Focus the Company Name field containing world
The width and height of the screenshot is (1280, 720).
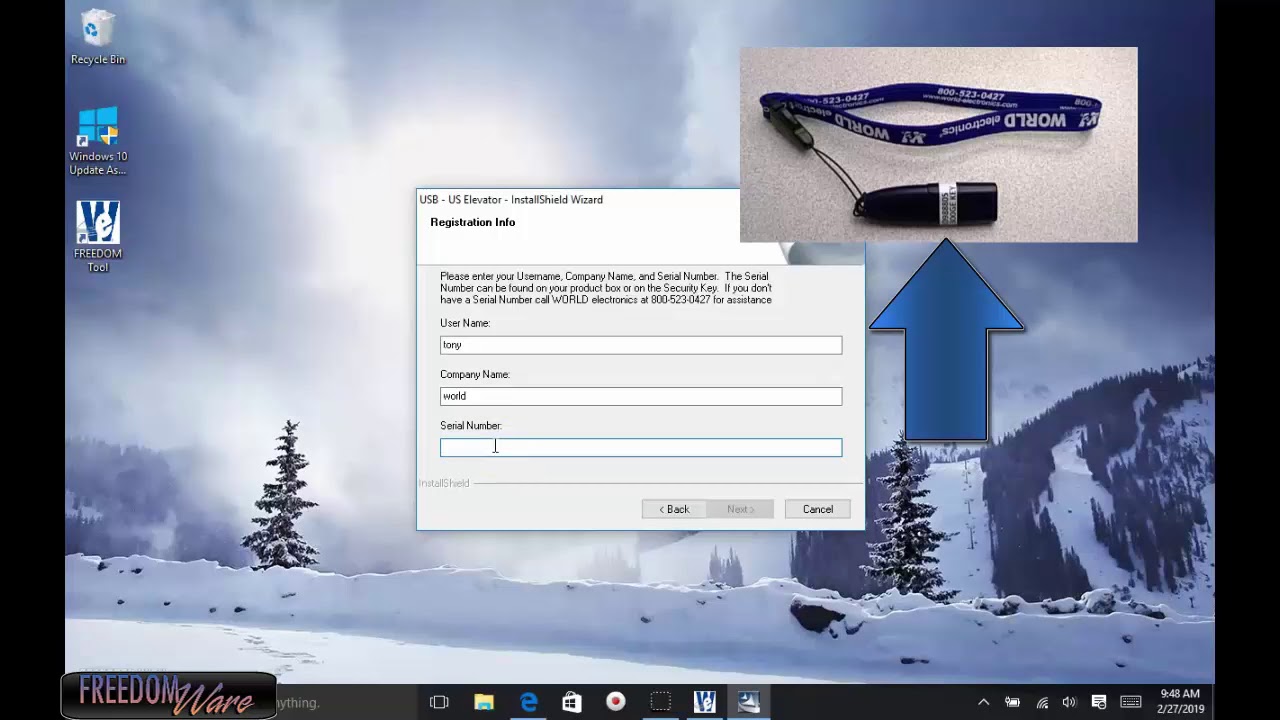pos(641,396)
